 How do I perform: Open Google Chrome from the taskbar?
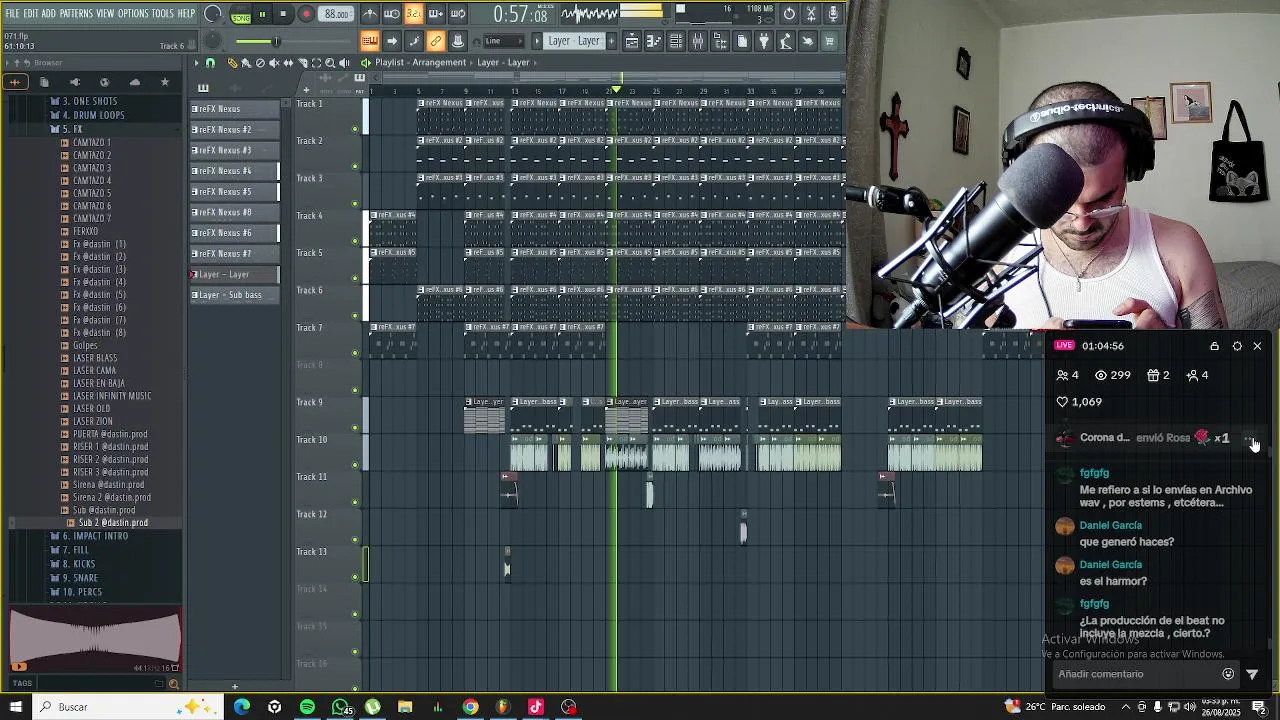(470, 707)
